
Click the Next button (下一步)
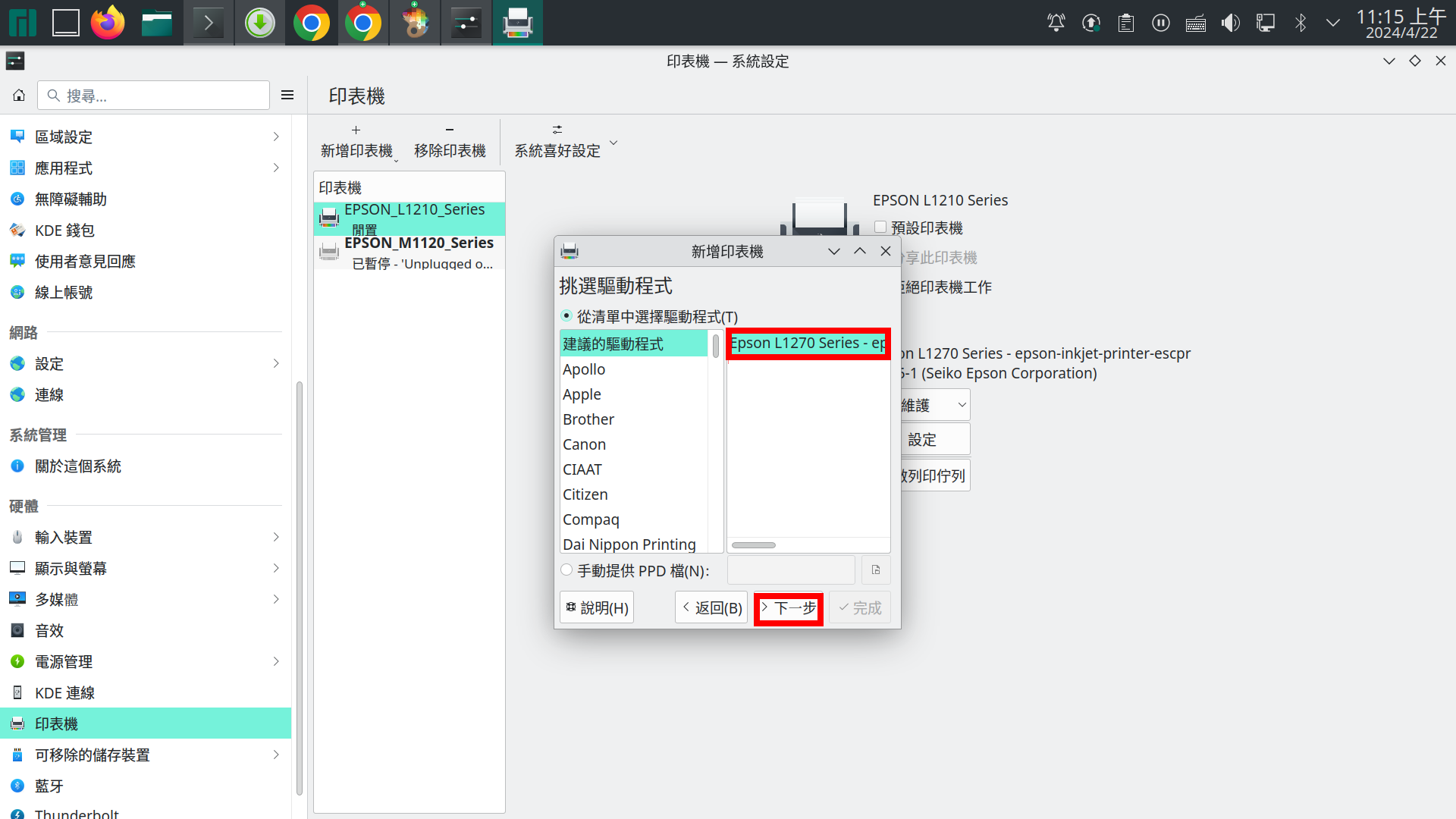(789, 608)
